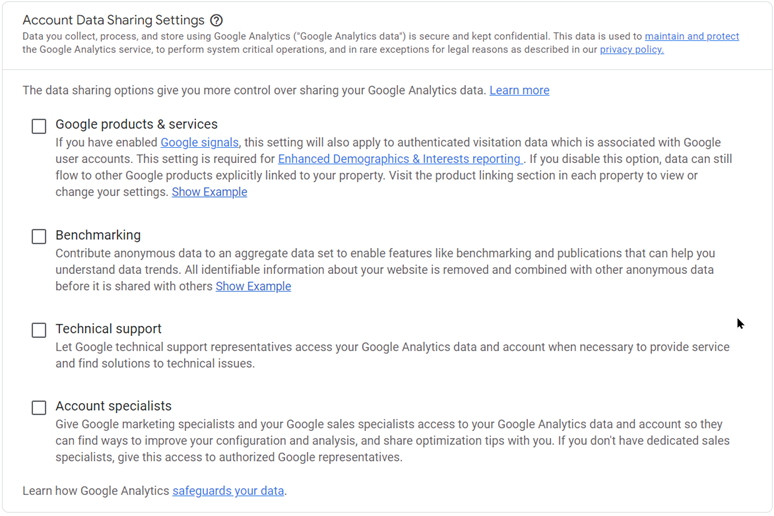Open the 'maintain and protect' link
This screenshot has width=774, height=516.
691,36
